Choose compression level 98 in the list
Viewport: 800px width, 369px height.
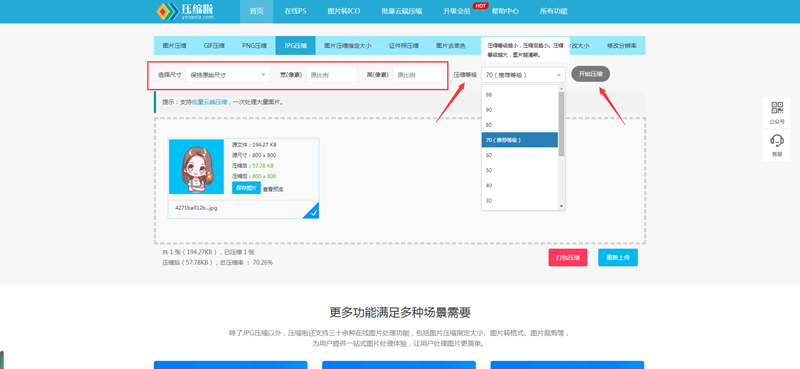click(x=519, y=95)
